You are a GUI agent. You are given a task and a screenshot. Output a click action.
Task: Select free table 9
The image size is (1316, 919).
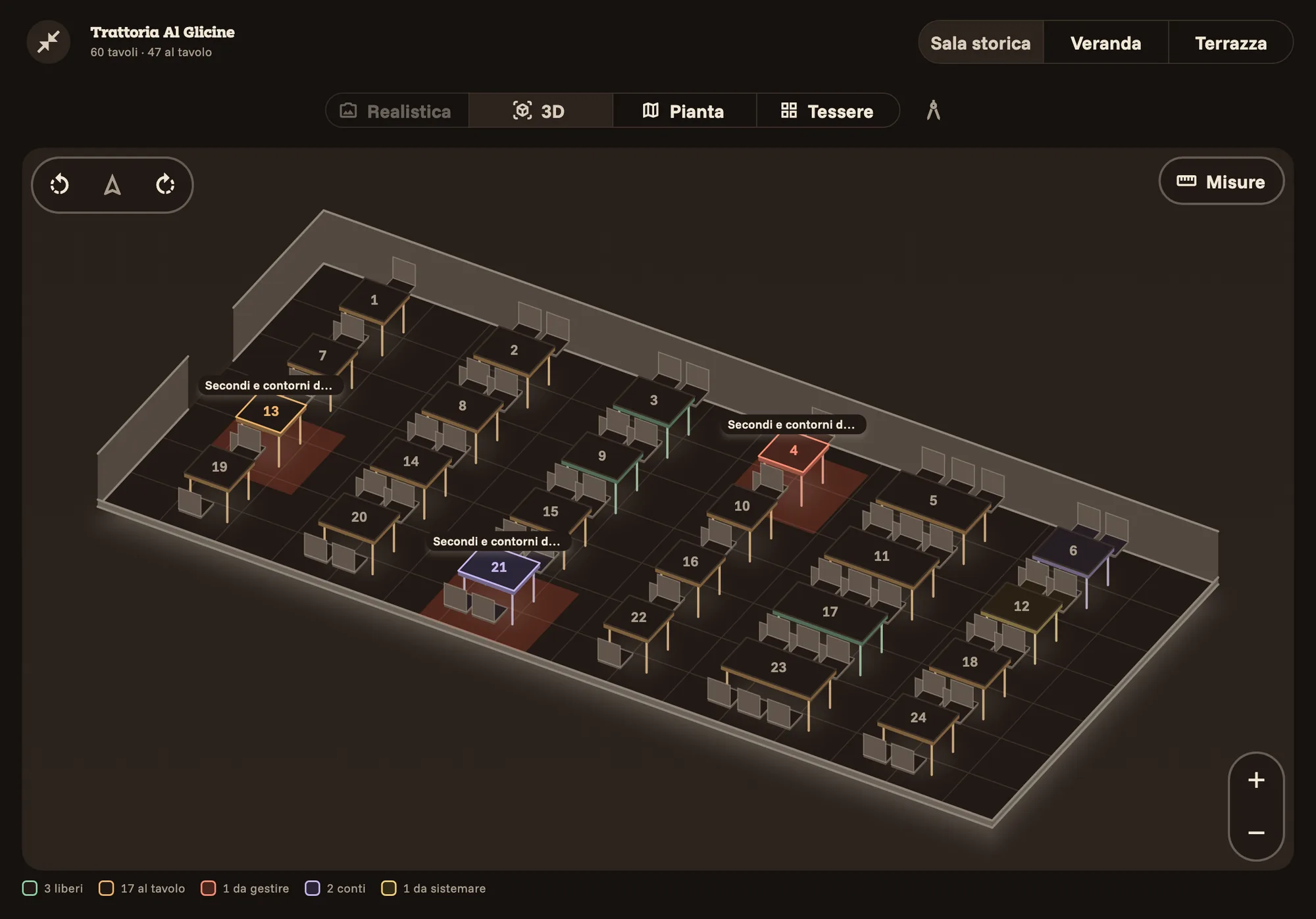[x=602, y=457]
